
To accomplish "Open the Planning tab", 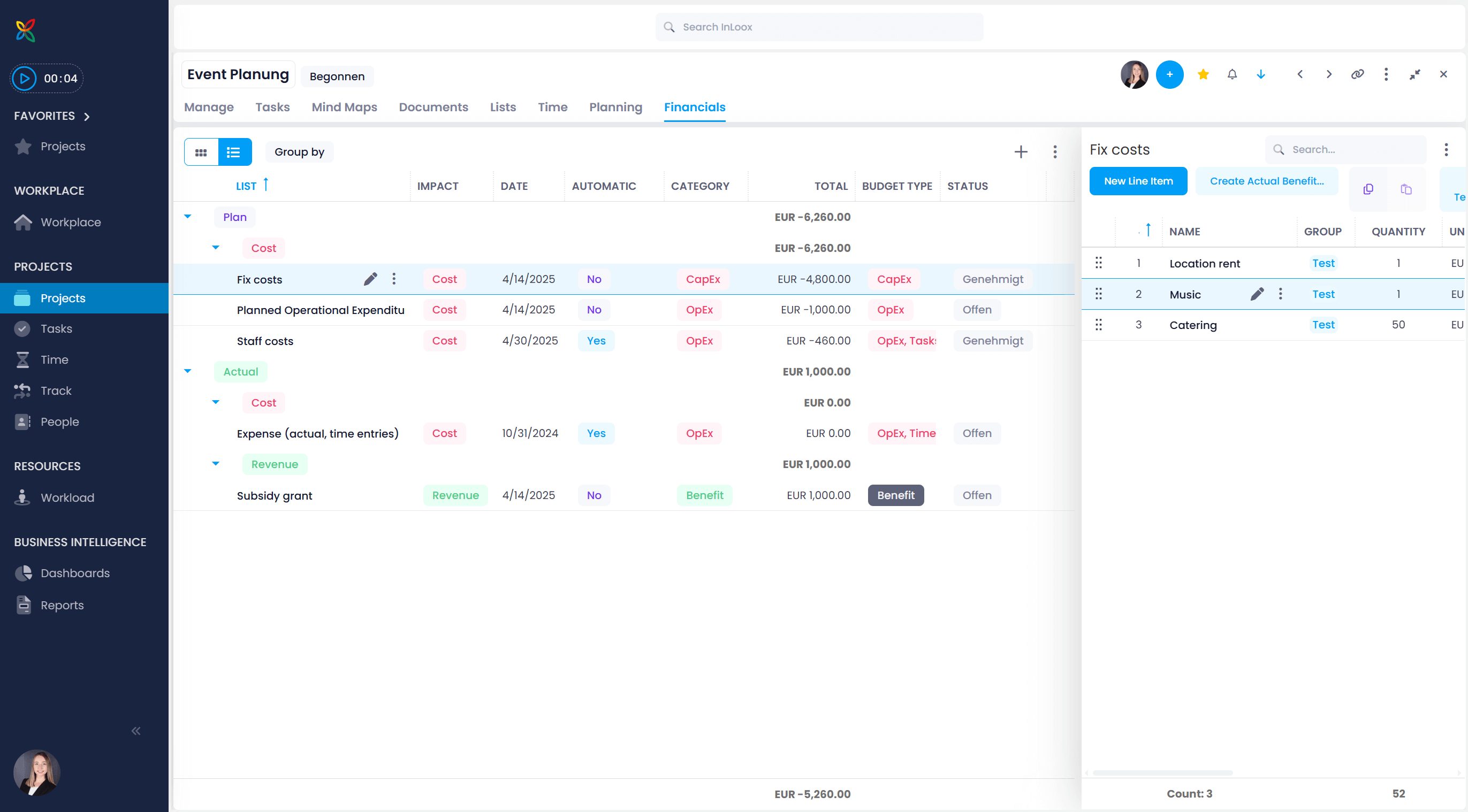I will [615, 107].
